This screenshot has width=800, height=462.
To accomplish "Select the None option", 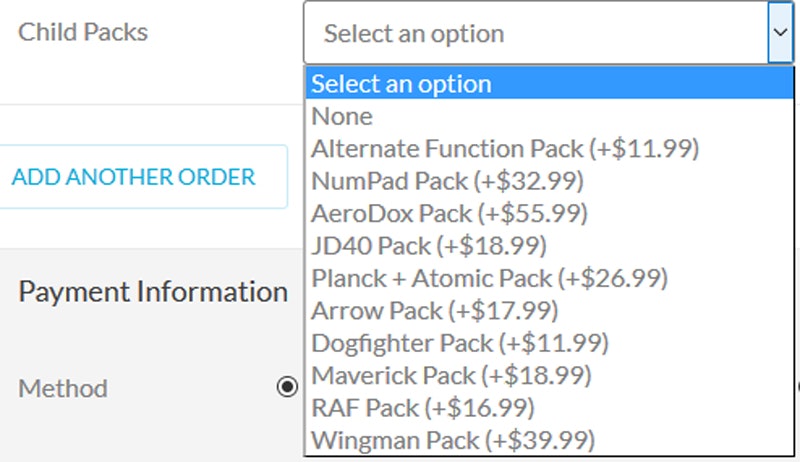I will tap(342, 116).
